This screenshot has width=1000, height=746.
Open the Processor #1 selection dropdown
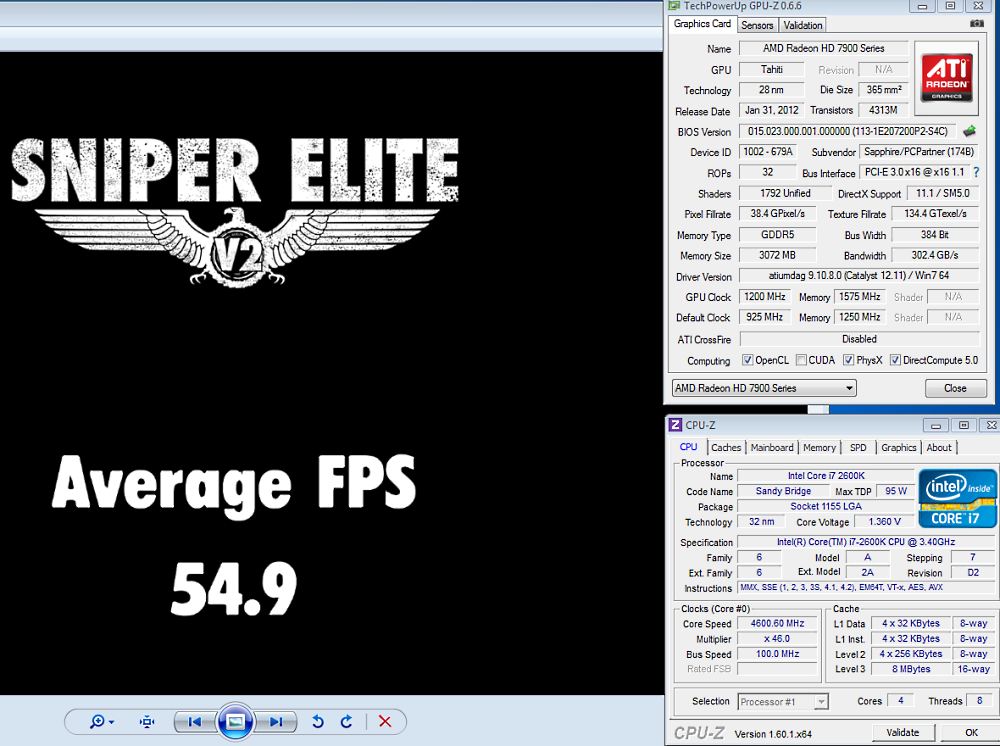[x=783, y=701]
